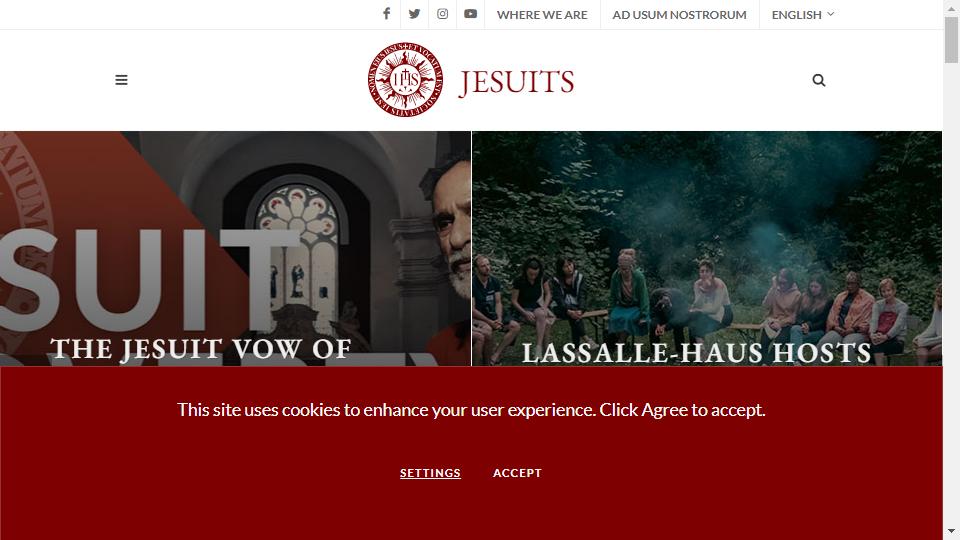Click ACCEPT on the cookie banner
This screenshot has width=960, height=540.
click(x=517, y=473)
